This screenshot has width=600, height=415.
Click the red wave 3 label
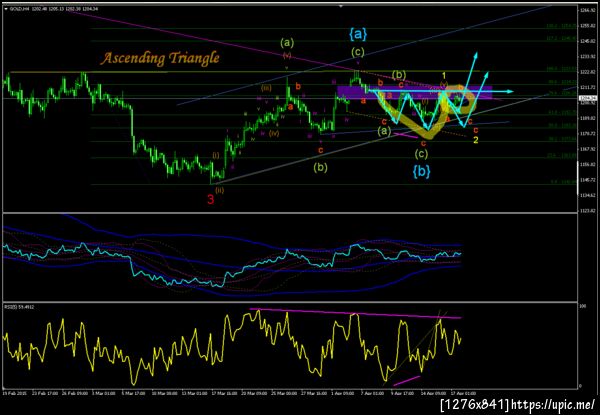[x=210, y=199]
